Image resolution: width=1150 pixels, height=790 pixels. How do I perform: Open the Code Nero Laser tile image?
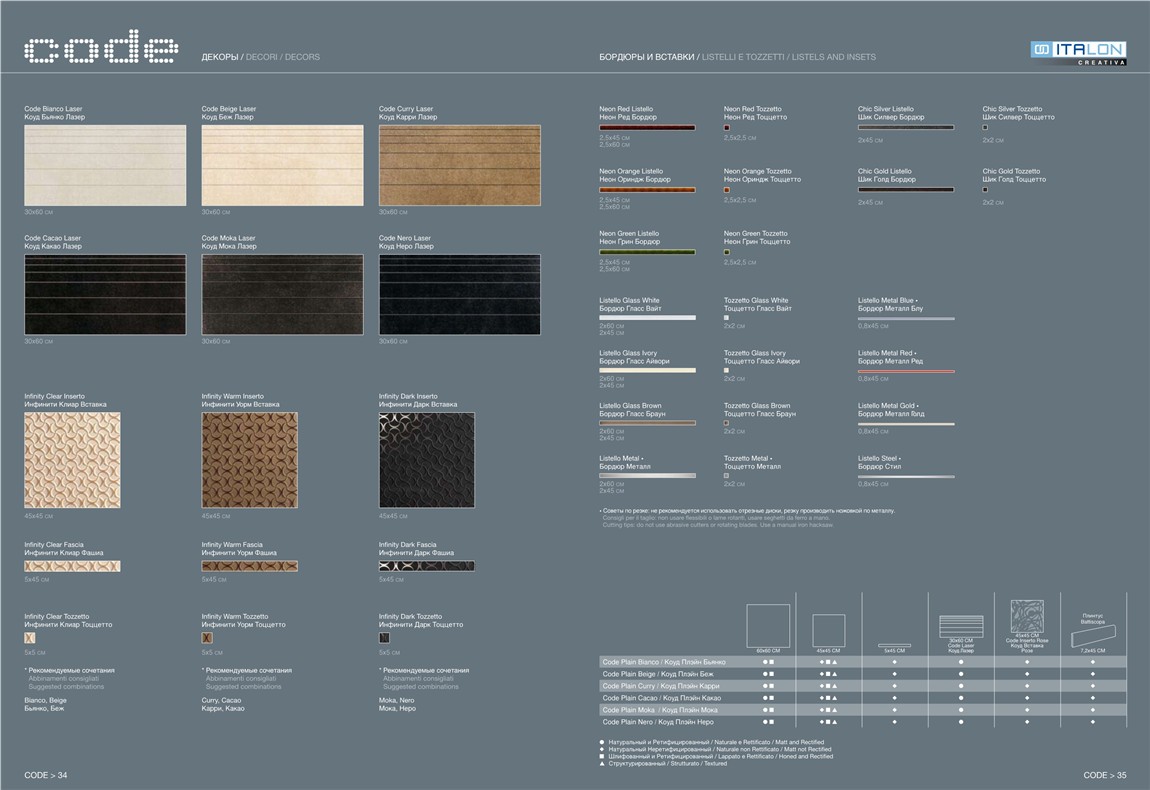coord(460,295)
